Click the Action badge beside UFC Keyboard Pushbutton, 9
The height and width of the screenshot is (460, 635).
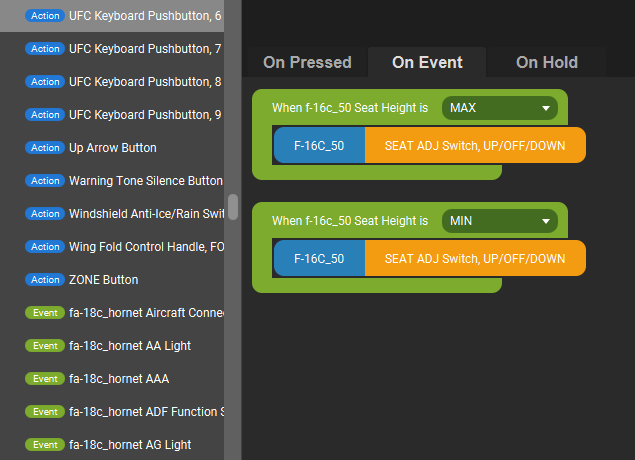[x=45, y=115]
